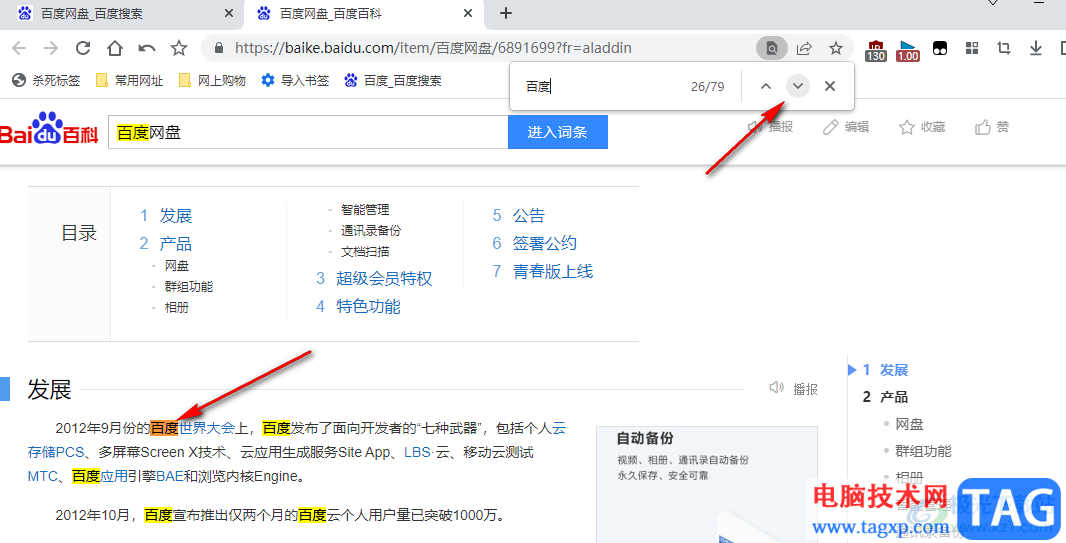This screenshot has height=543, width=1066.
Task: Open 4 特色功能 contents link
Action: click(358, 306)
